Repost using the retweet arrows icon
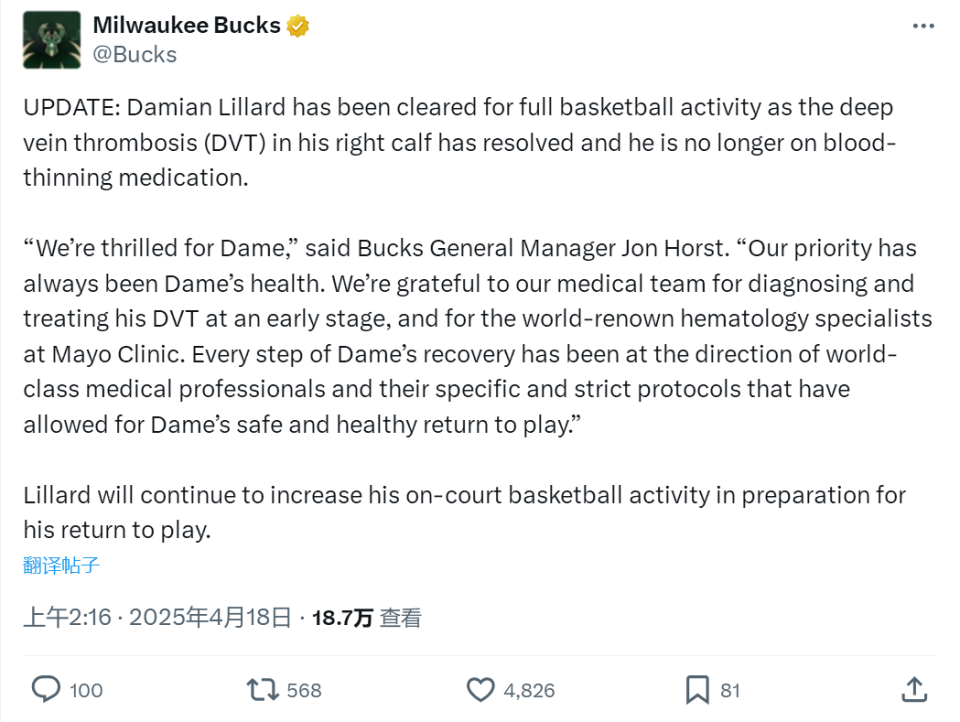 click(262, 689)
